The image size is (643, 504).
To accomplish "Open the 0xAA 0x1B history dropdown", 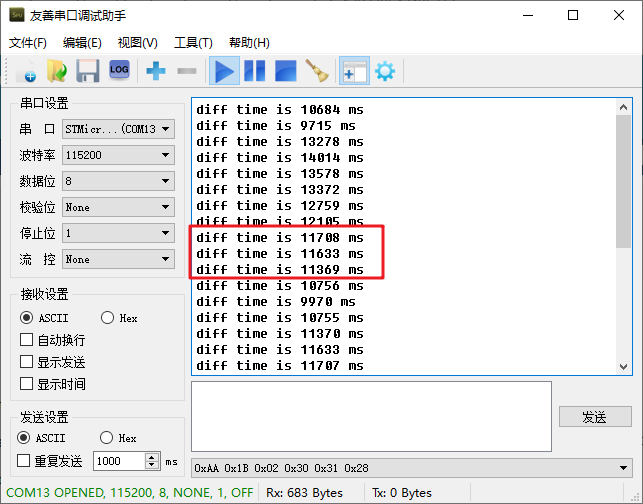I will [412, 468].
